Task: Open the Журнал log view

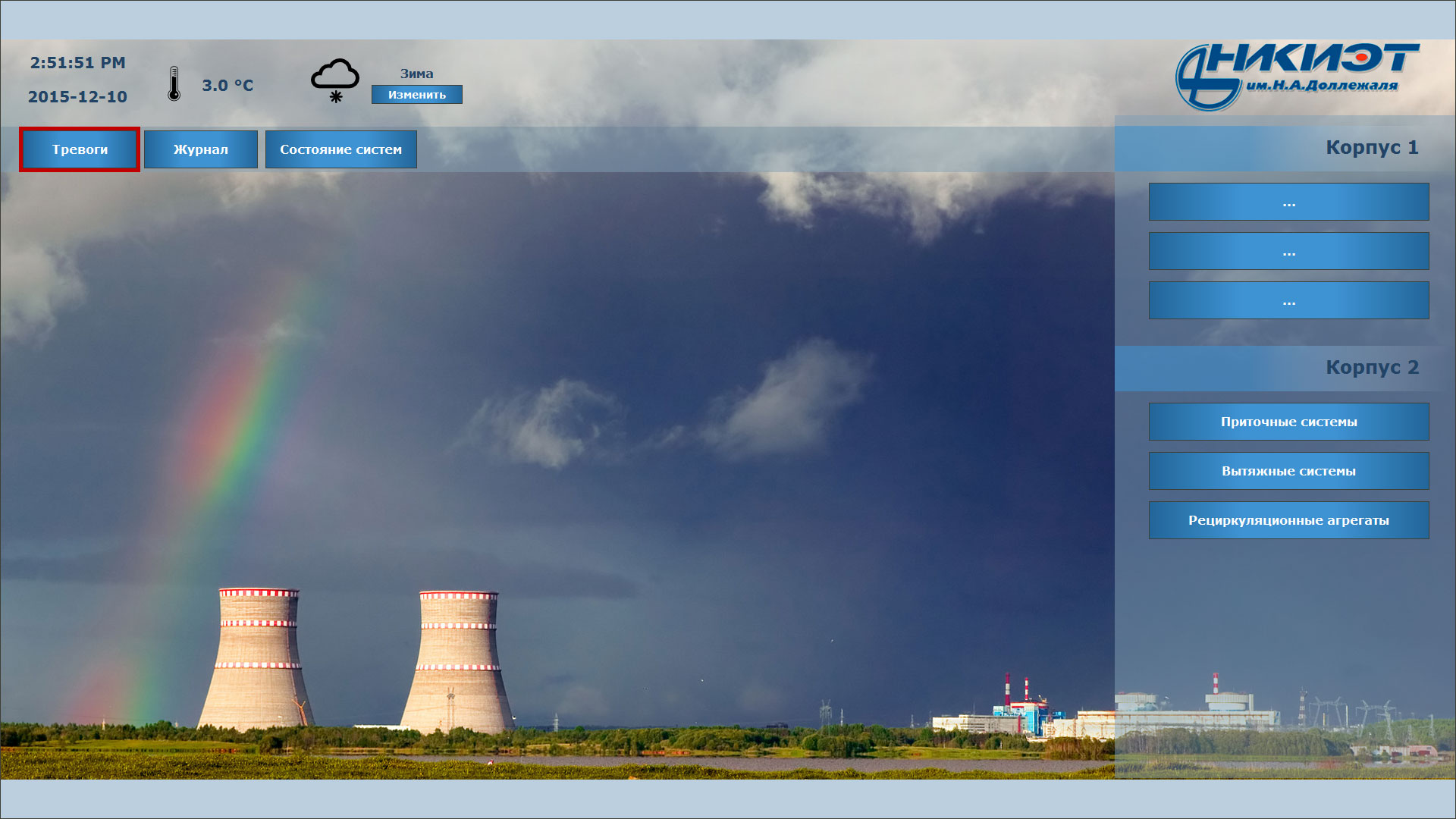Action: coord(201,149)
